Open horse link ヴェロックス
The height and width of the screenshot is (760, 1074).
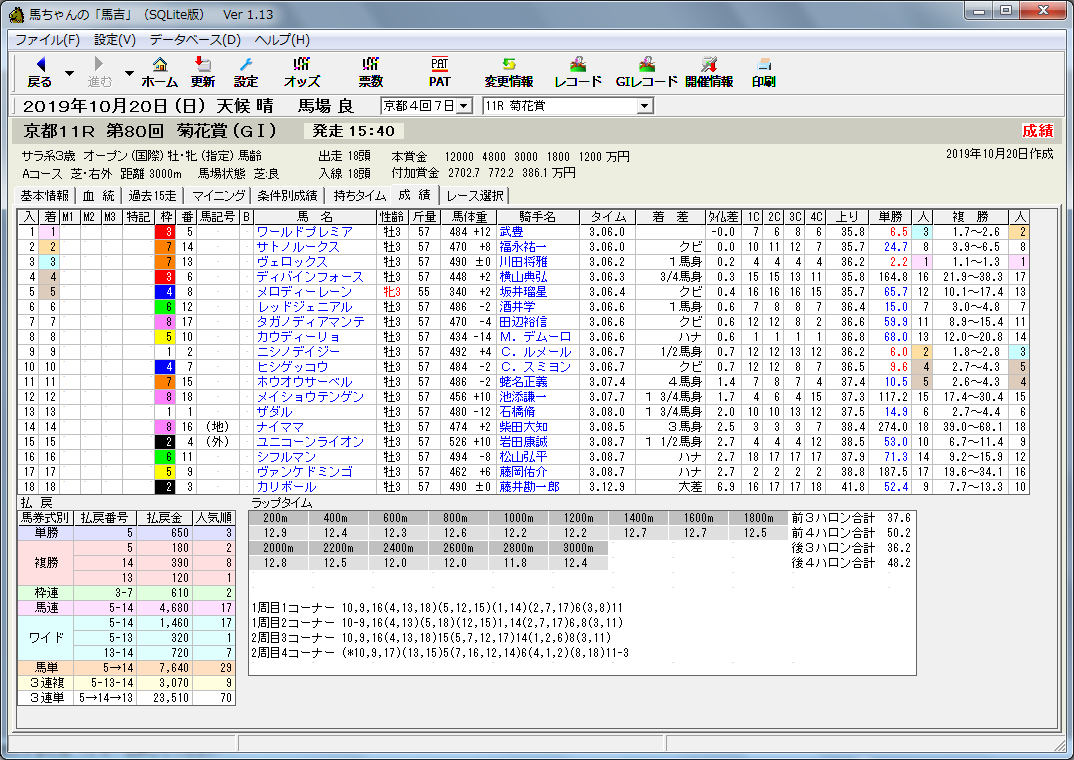pos(292,262)
